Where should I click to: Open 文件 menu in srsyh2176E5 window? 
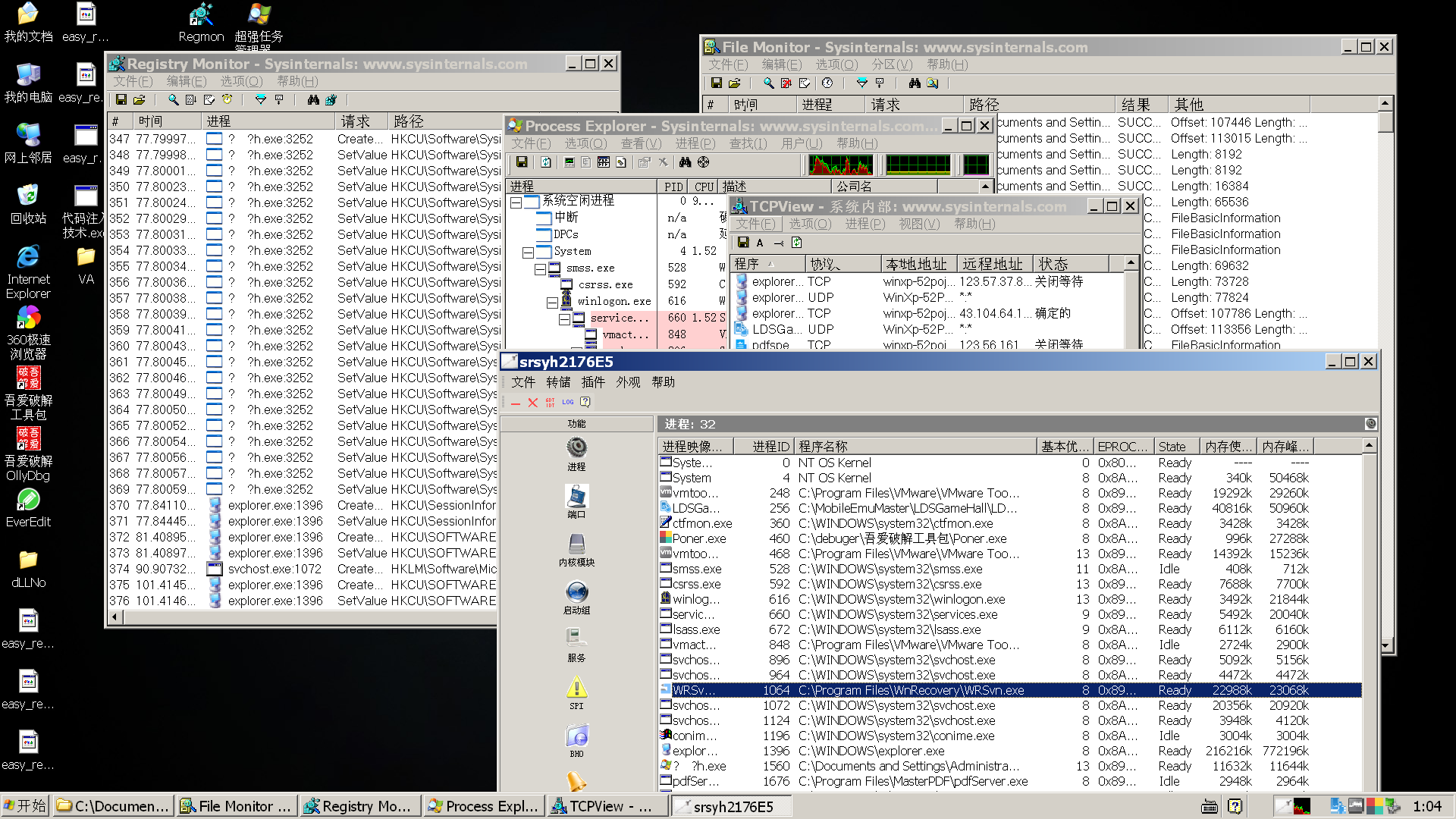(x=522, y=382)
